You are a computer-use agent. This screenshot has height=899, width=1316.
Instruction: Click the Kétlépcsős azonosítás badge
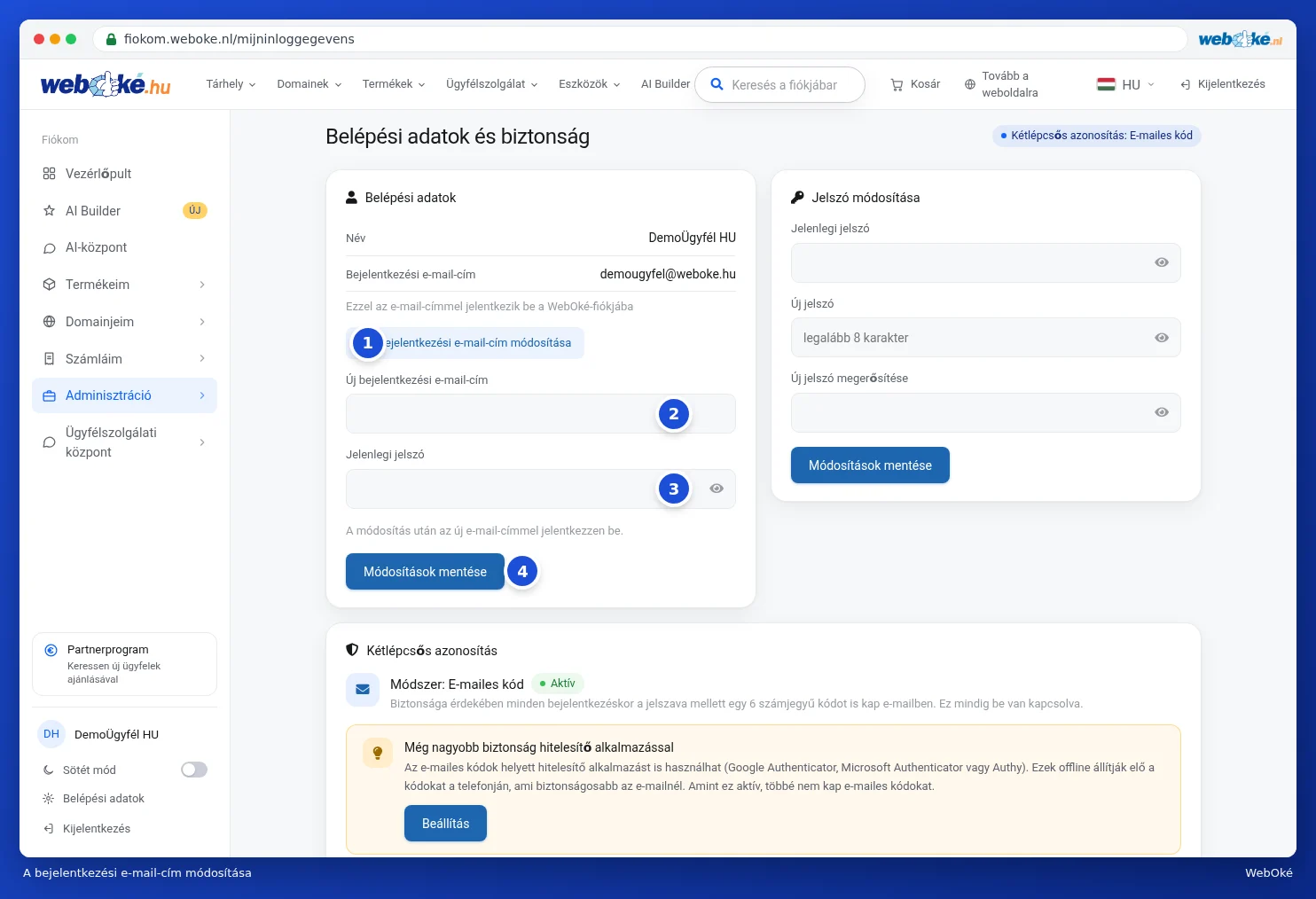point(1096,136)
